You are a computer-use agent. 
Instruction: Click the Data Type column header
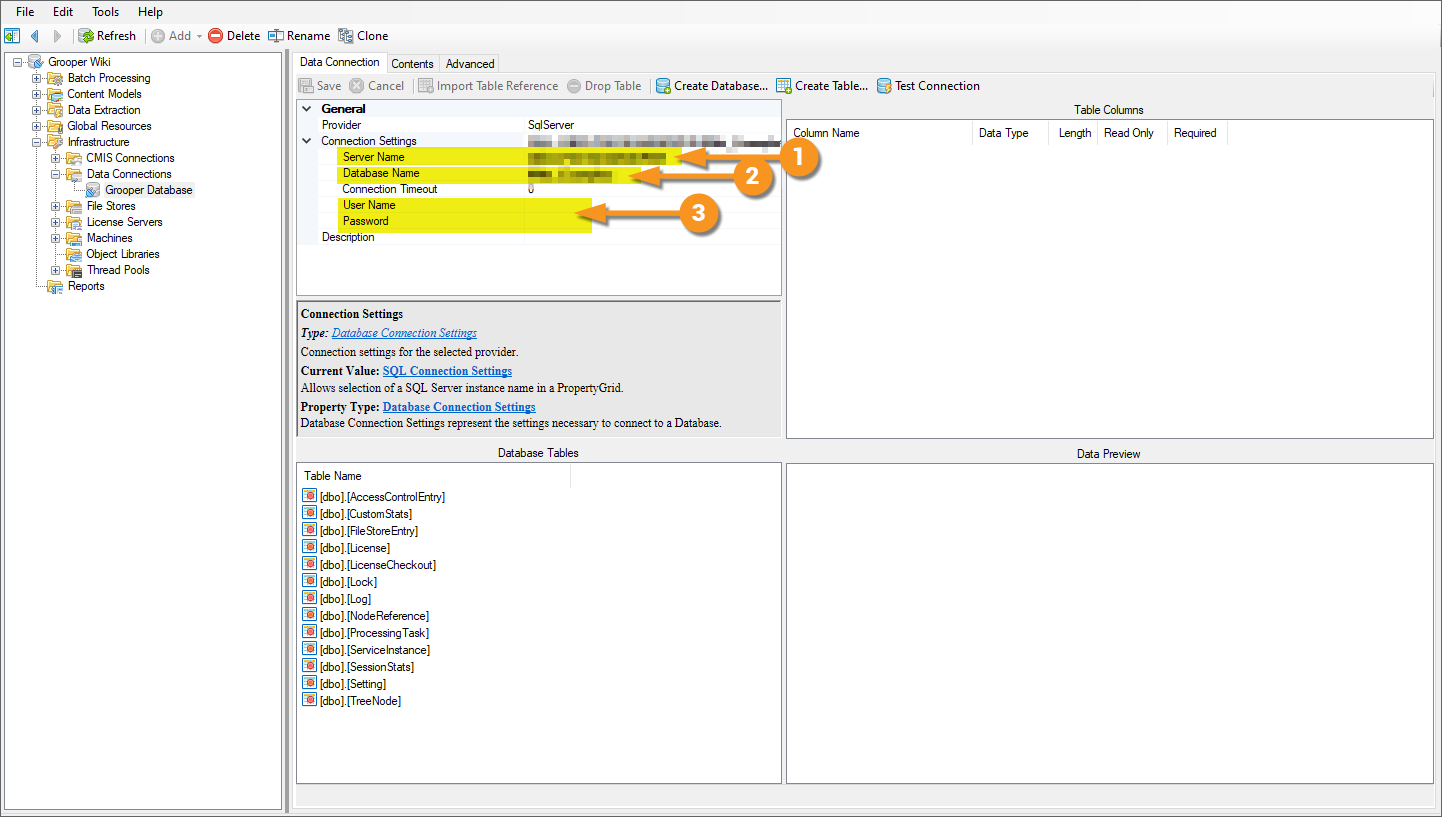(x=1010, y=133)
